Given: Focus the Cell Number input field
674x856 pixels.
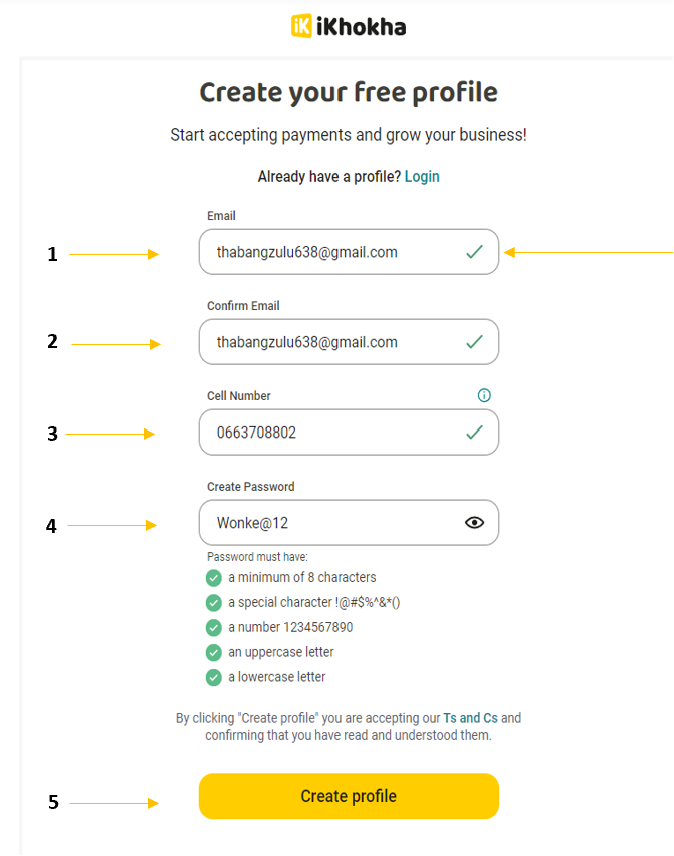Looking at the screenshot, I should 349,432.
